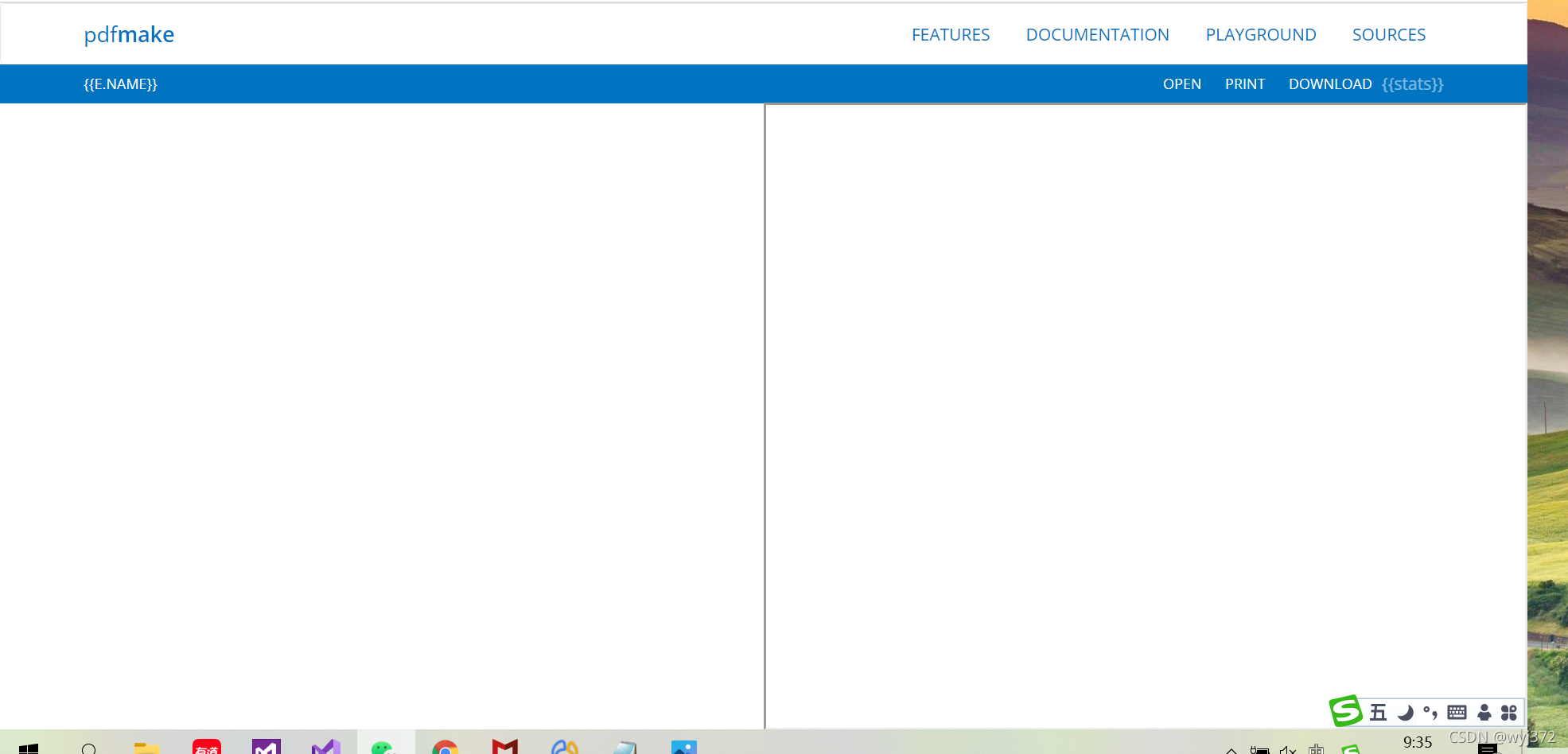Click the Sogou toolbox icon

pyautogui.click(x=1510, y=712)
